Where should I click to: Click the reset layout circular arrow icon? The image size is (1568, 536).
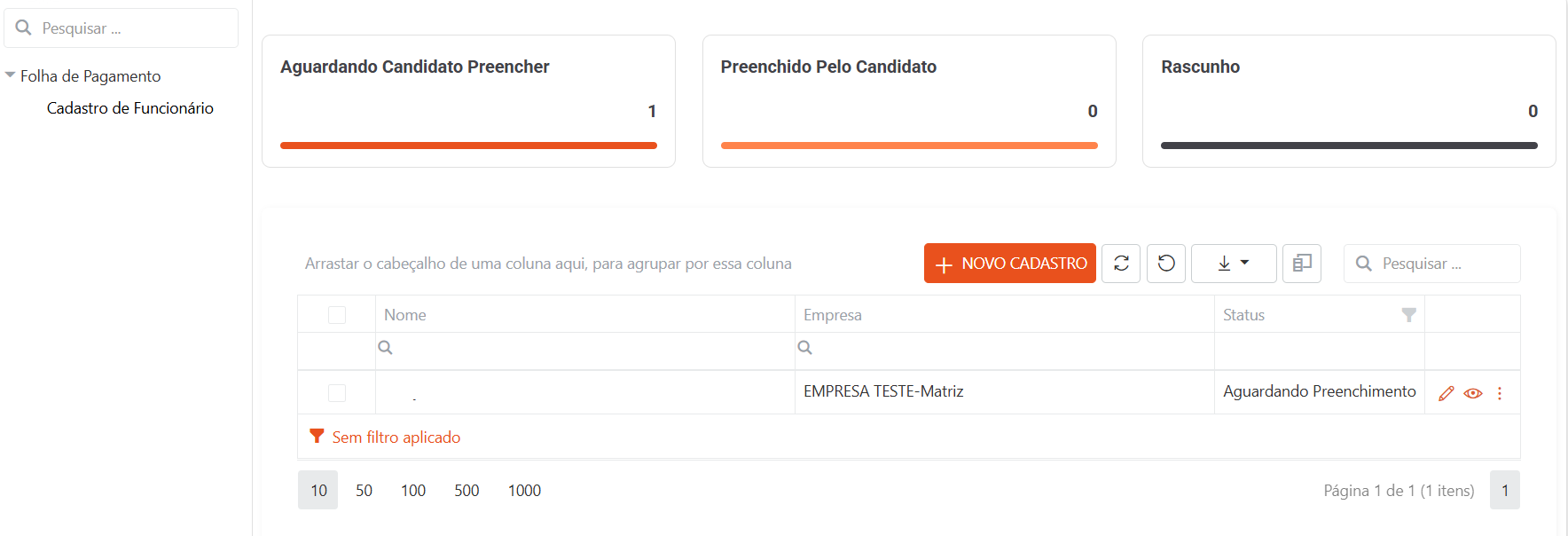point(1166,264)
